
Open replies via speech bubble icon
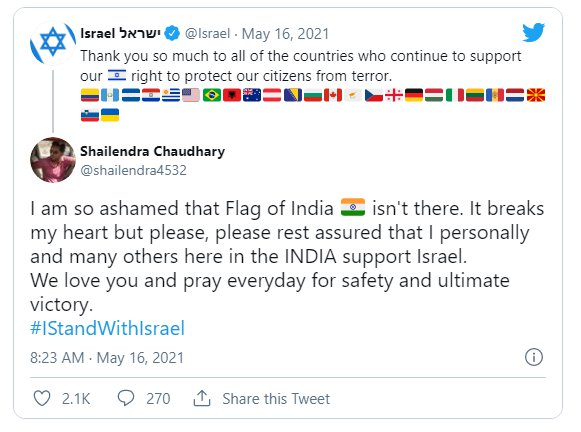pos(126,398)
